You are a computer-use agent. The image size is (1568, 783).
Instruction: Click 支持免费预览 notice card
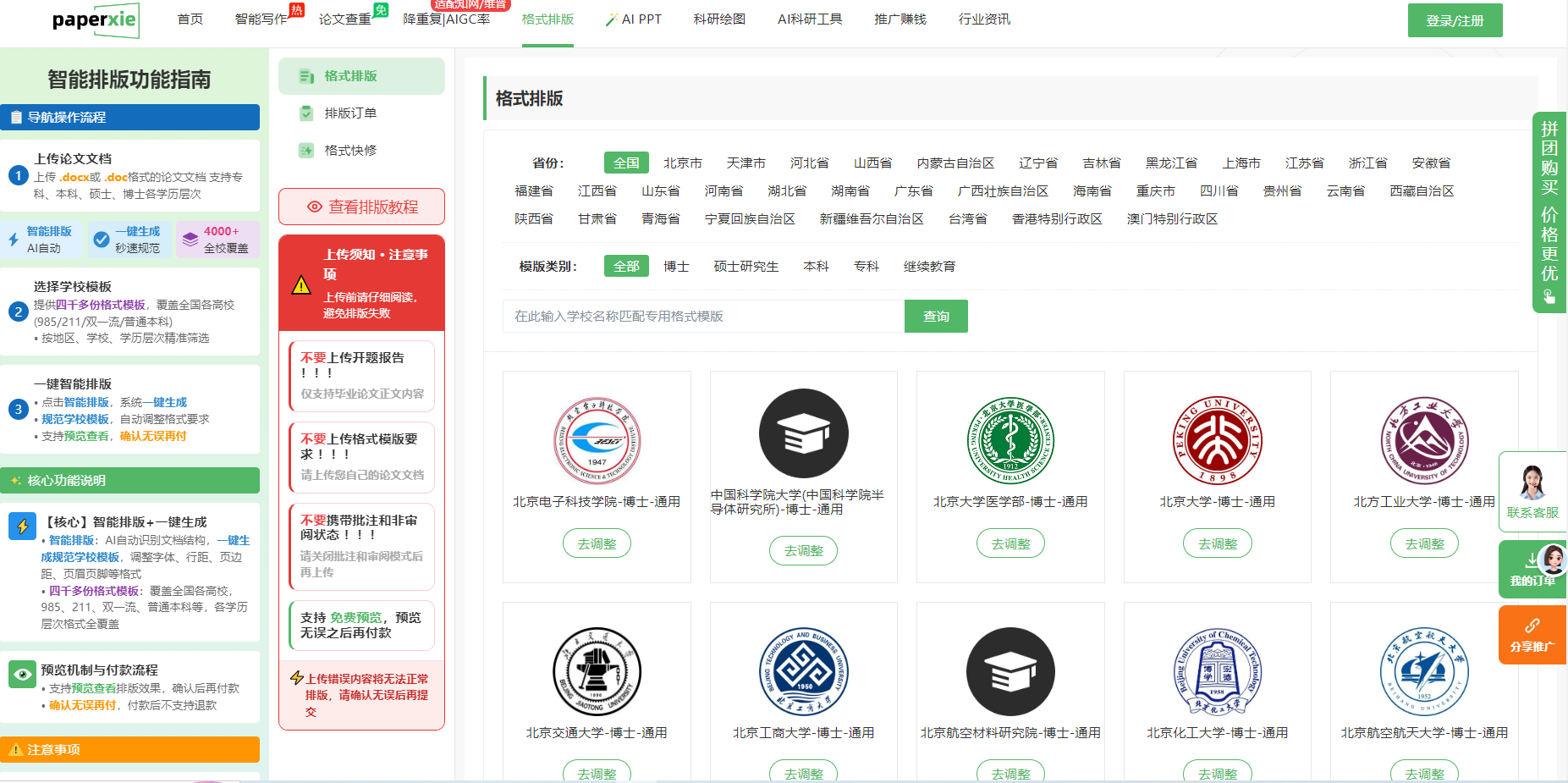tap(362, 626)
